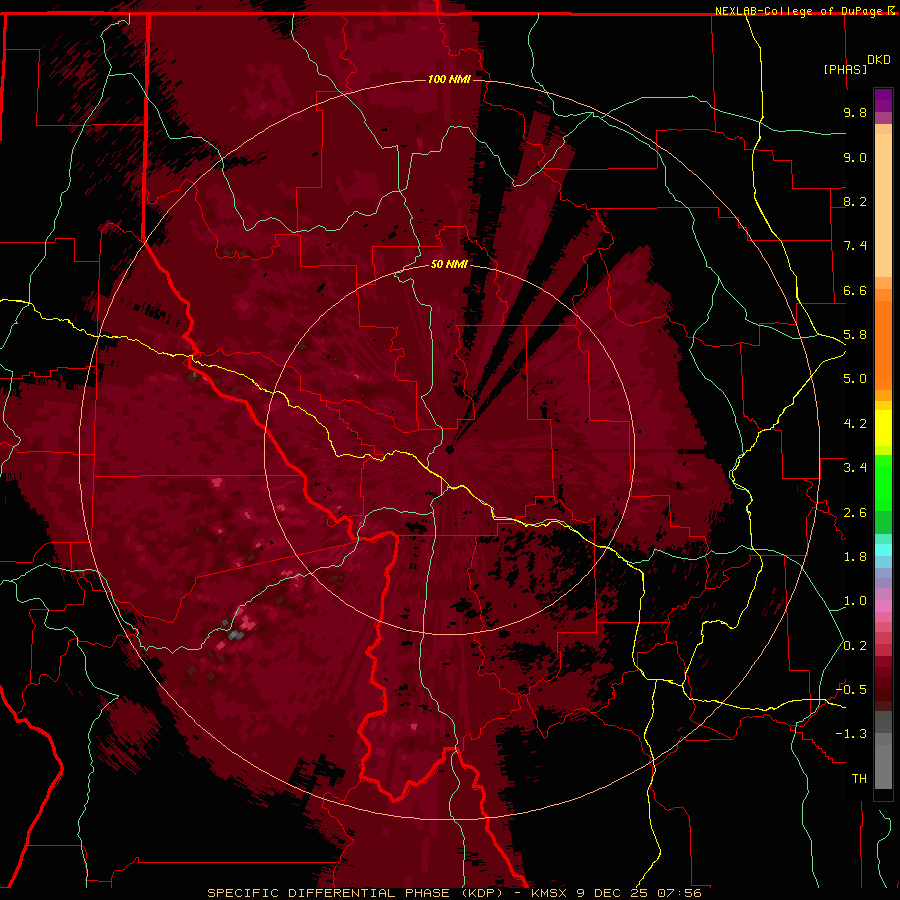Click the radar site dot at map center
This screenshot has height=900, width=900.
[x=450, y=449]
